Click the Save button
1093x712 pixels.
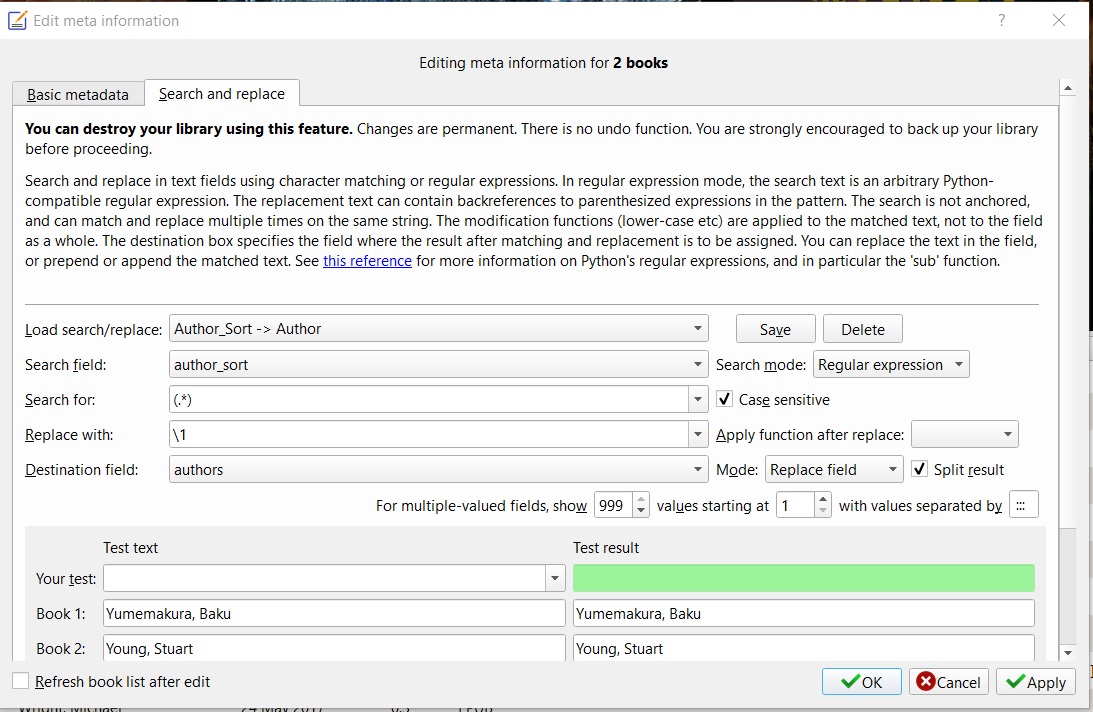click(x=775, y=330)
